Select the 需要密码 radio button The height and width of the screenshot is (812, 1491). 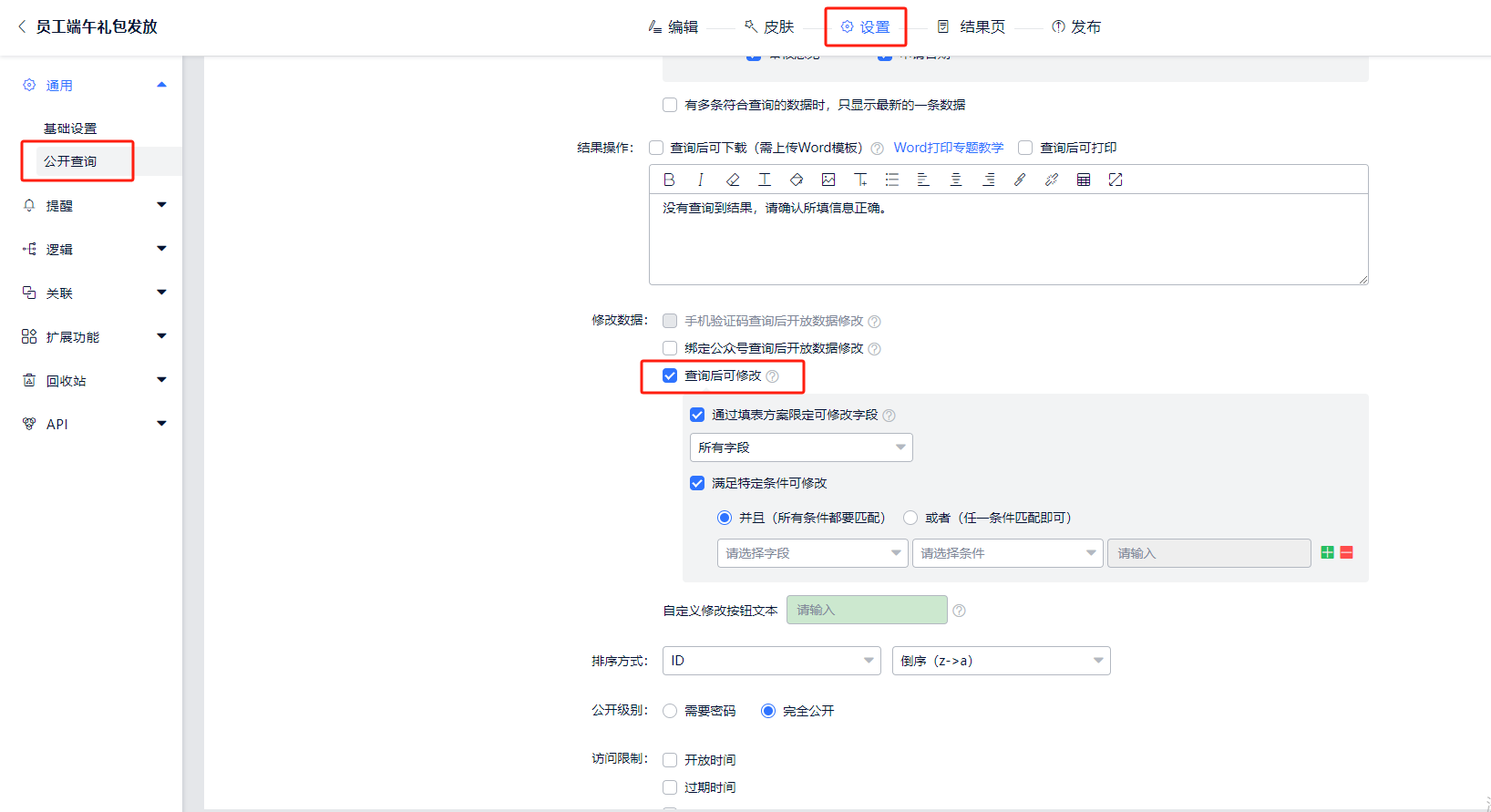670,711
